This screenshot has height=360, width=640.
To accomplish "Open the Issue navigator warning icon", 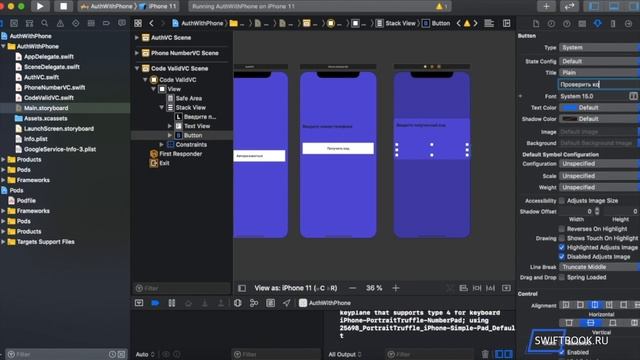I will click(60, 23).
